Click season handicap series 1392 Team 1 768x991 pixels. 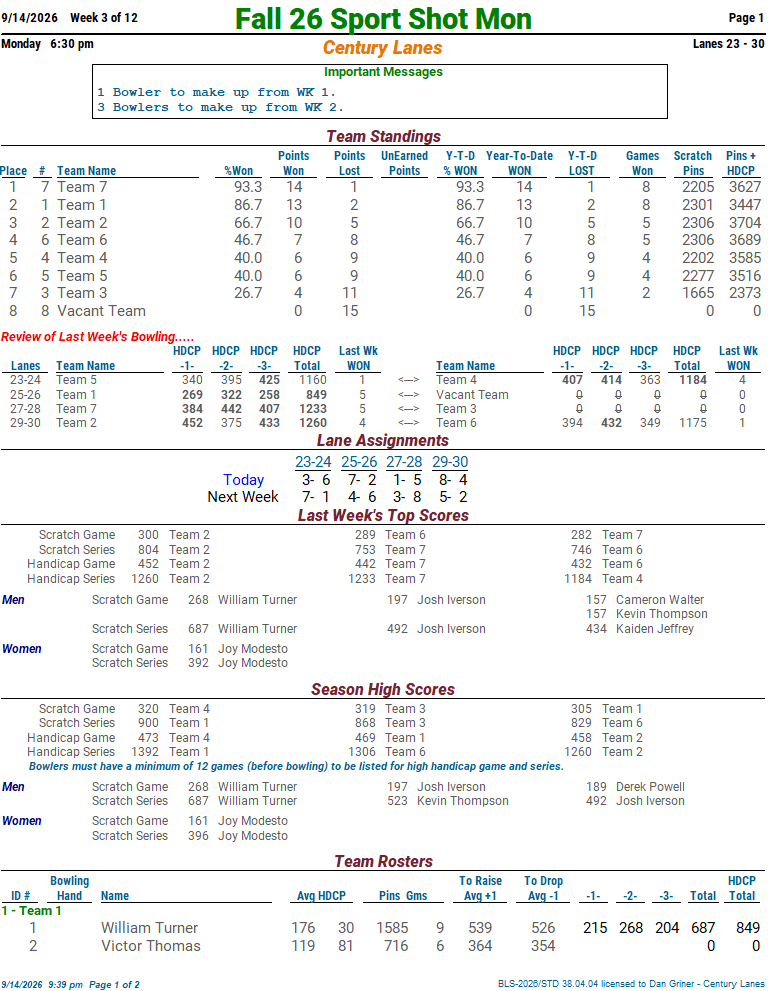pos(169,752)
